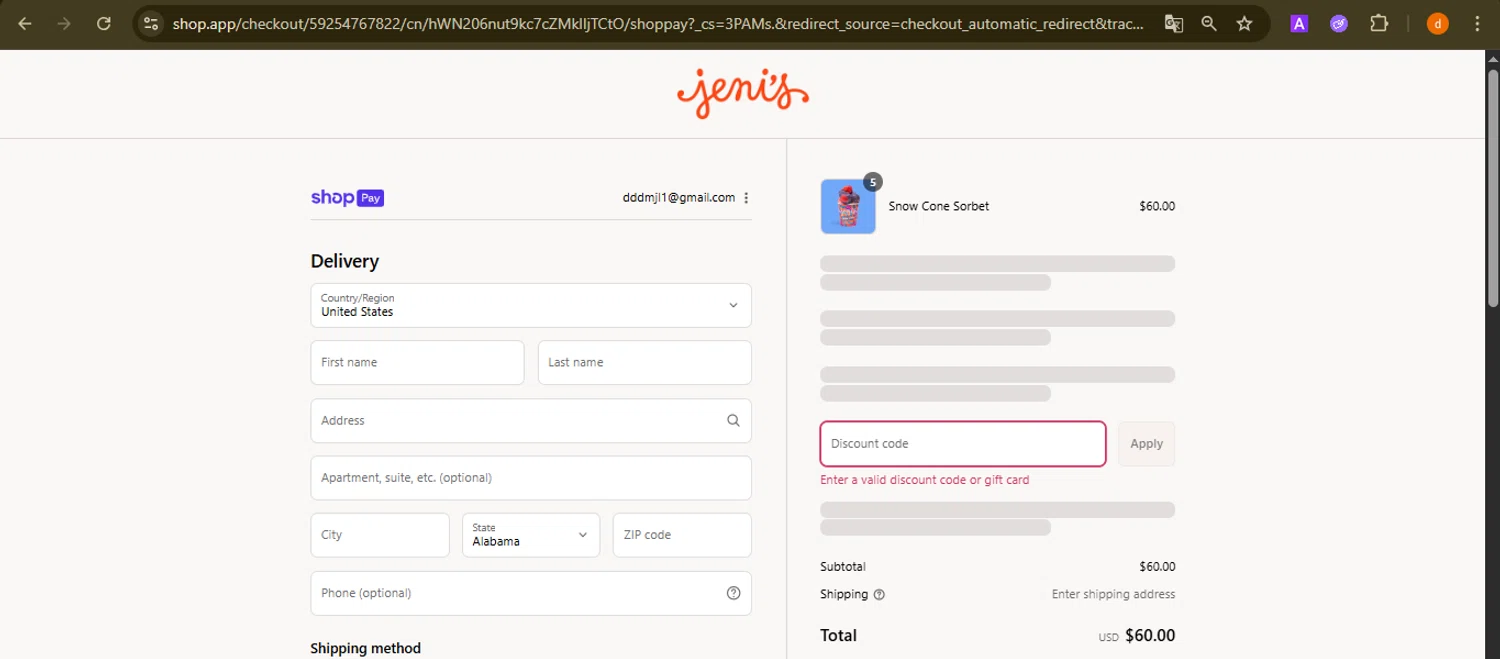Apply the discount code
Screen dimensions: 1500x659
tap(1146, 444)
